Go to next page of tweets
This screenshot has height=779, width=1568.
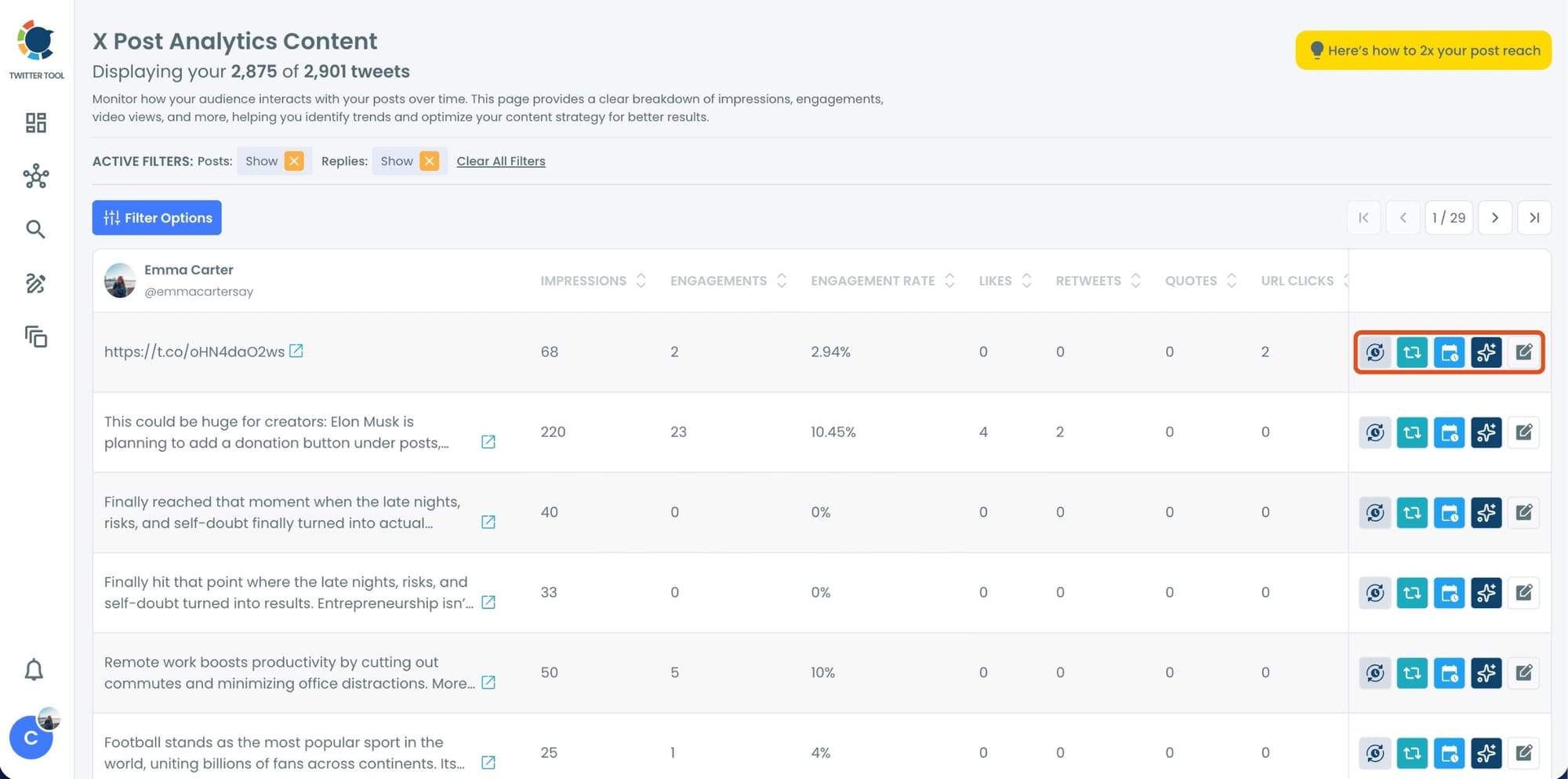coord(1495,218)
